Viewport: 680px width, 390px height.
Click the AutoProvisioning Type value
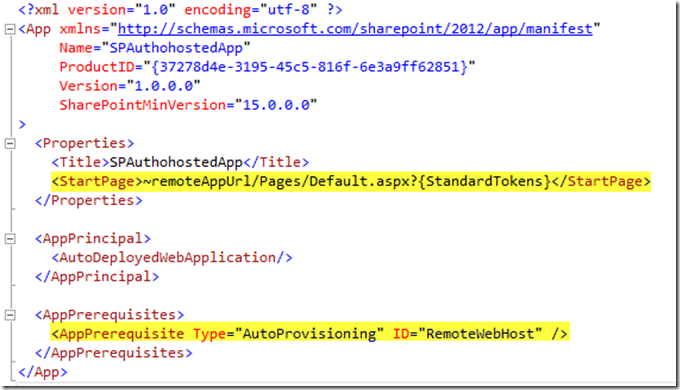309,334
